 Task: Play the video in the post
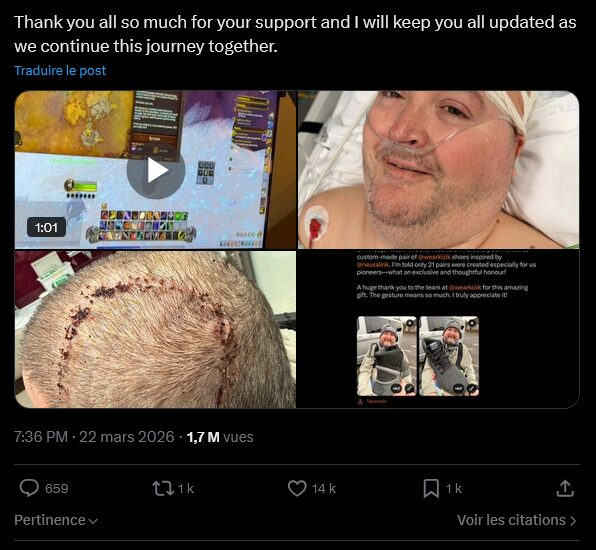point(156,170)
